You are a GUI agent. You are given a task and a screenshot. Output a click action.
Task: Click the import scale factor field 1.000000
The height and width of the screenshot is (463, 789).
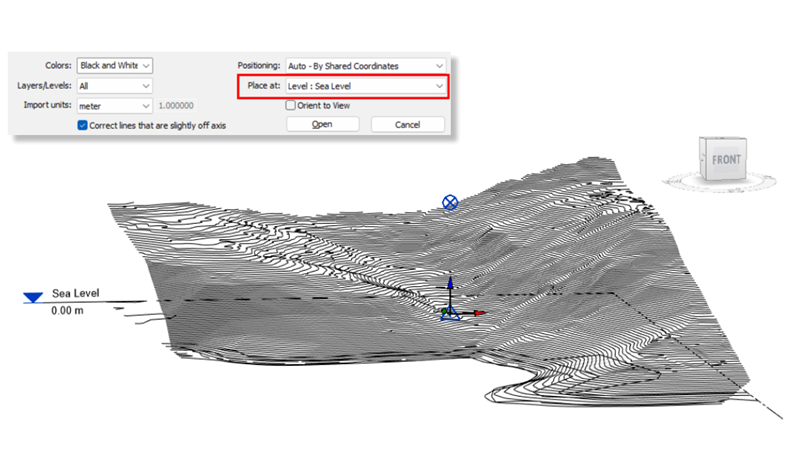click(176, 106)
